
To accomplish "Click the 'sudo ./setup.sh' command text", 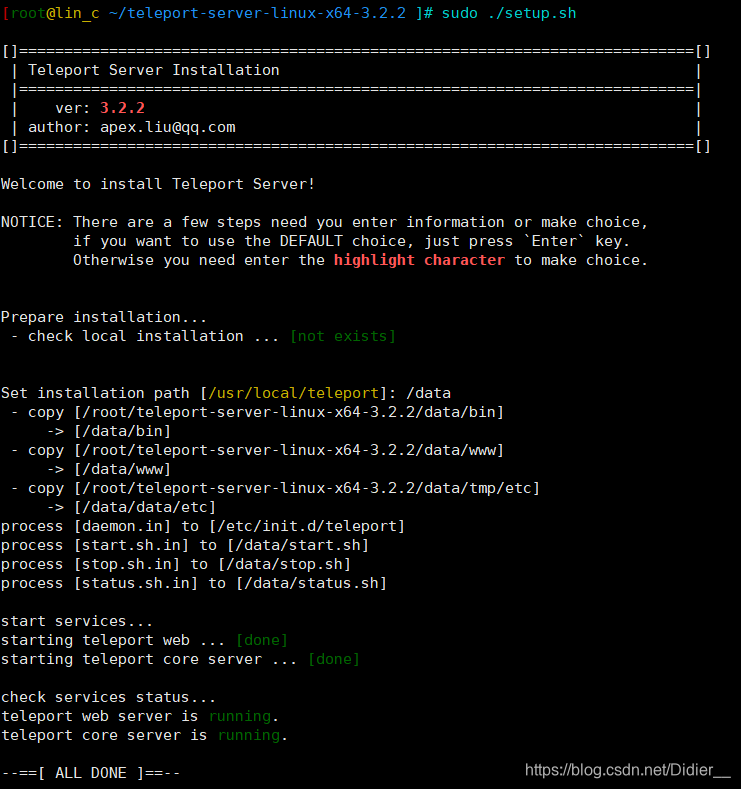I will pyautogui.click(x=509, y=13).
